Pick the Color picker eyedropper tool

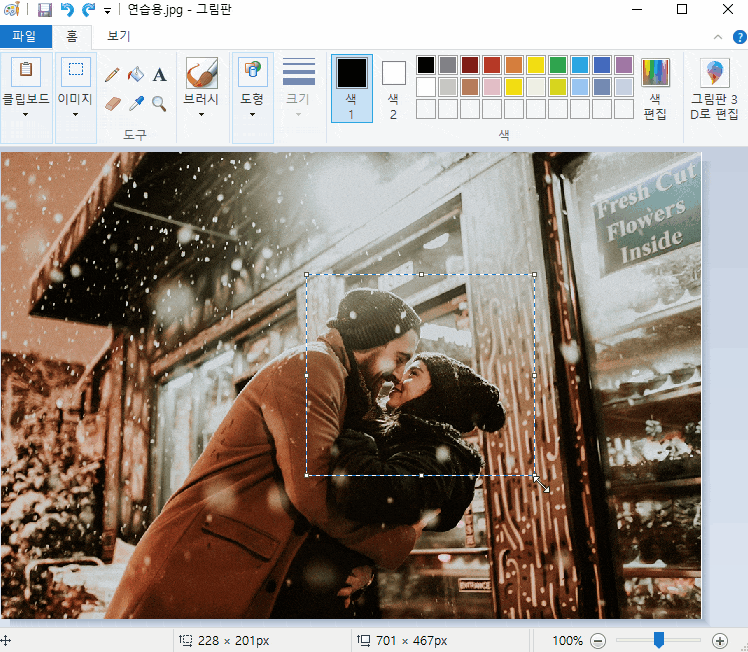(x=136, y=103)
